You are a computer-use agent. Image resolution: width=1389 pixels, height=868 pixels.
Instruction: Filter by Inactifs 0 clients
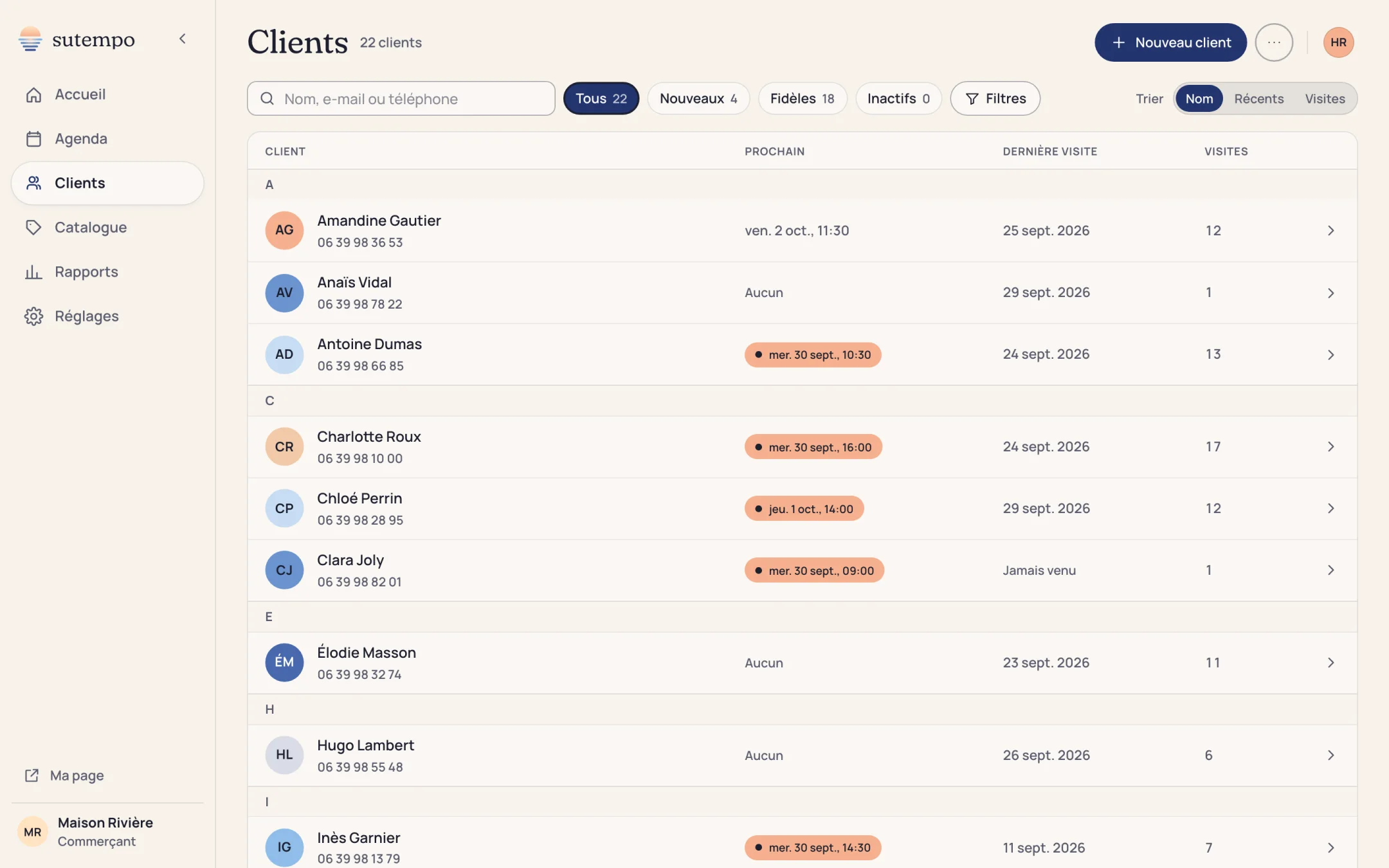pos(898,98)
